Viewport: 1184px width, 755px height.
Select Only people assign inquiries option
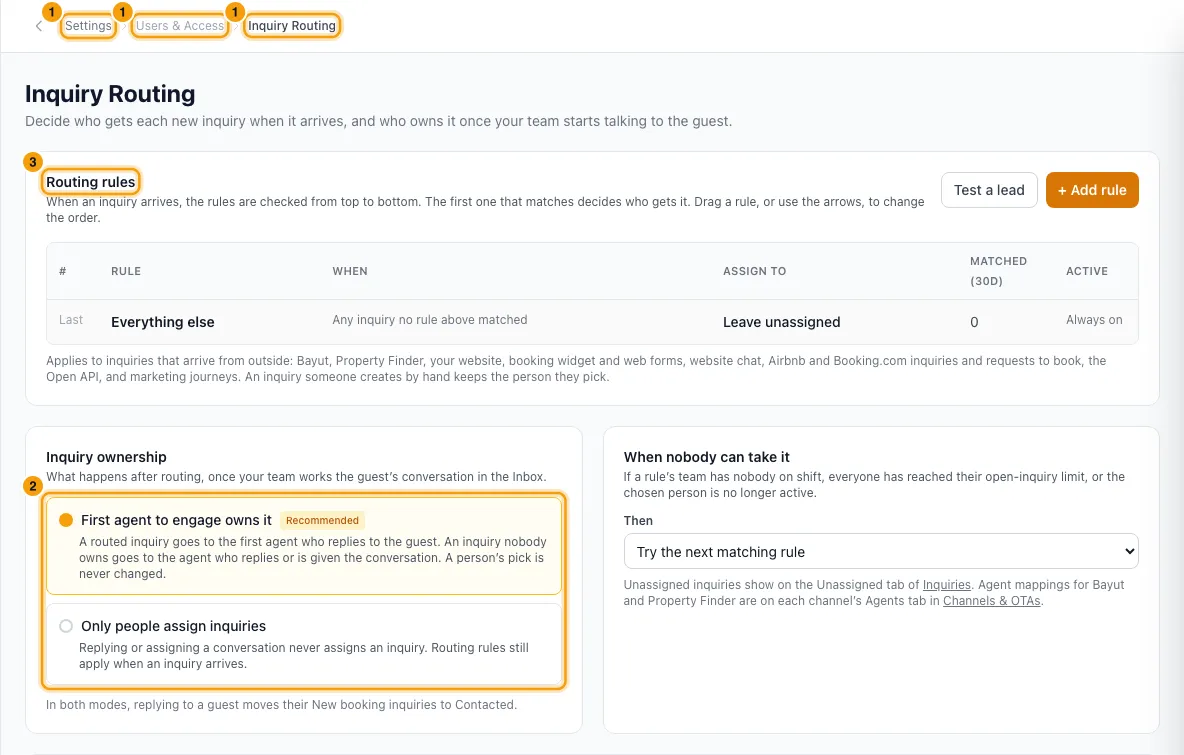coord(304,643)
